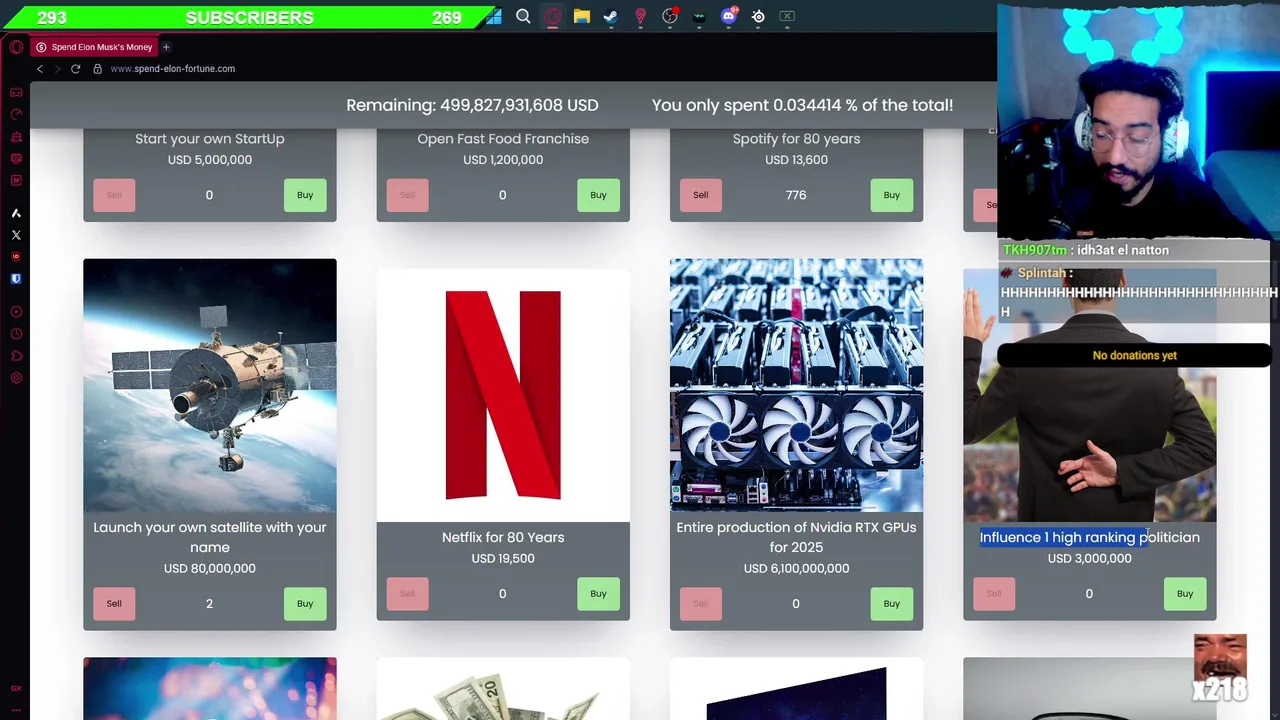
Task: Buy Entire production of Nvidia RTX GPUs
Action: (x=891, y=603)
